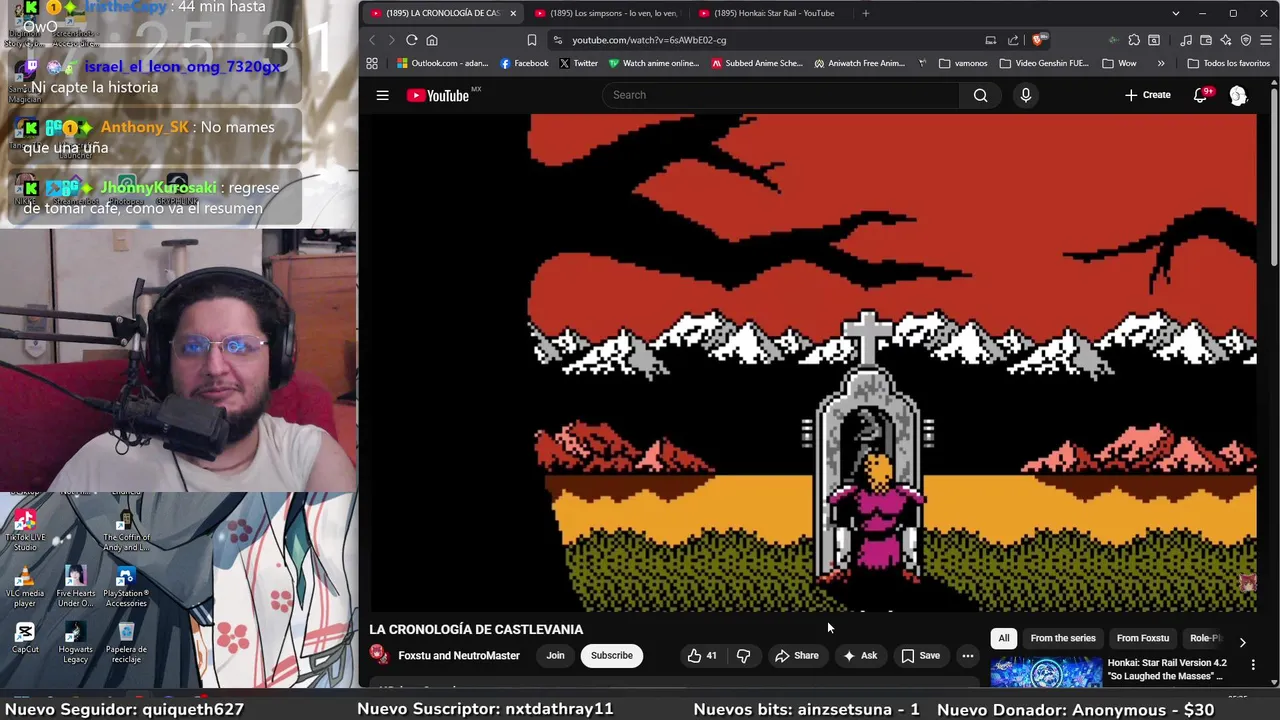
Task: Open browser home page icon
Action: (432, 40)
